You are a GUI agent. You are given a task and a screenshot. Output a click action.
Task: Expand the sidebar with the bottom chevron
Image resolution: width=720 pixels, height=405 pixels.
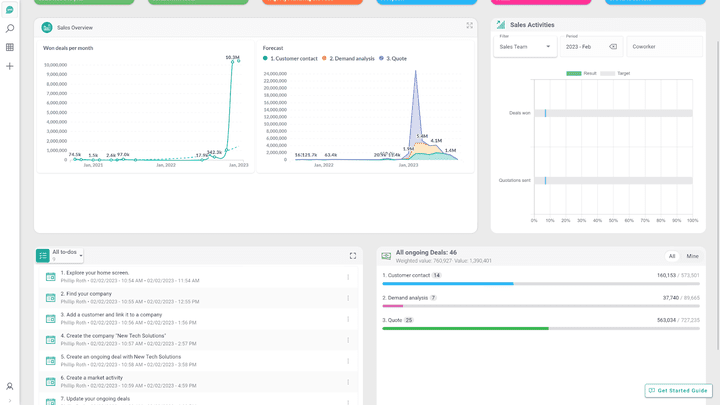click(10, 400)
